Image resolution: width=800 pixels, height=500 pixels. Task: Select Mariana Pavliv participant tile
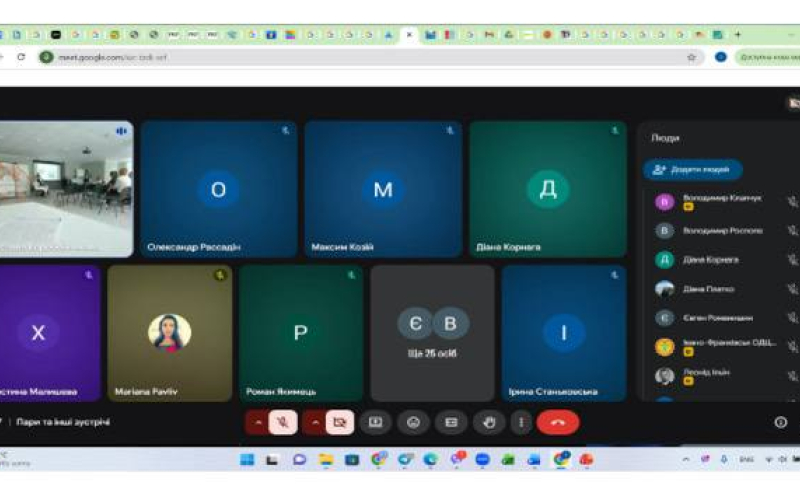click(169, 333)
